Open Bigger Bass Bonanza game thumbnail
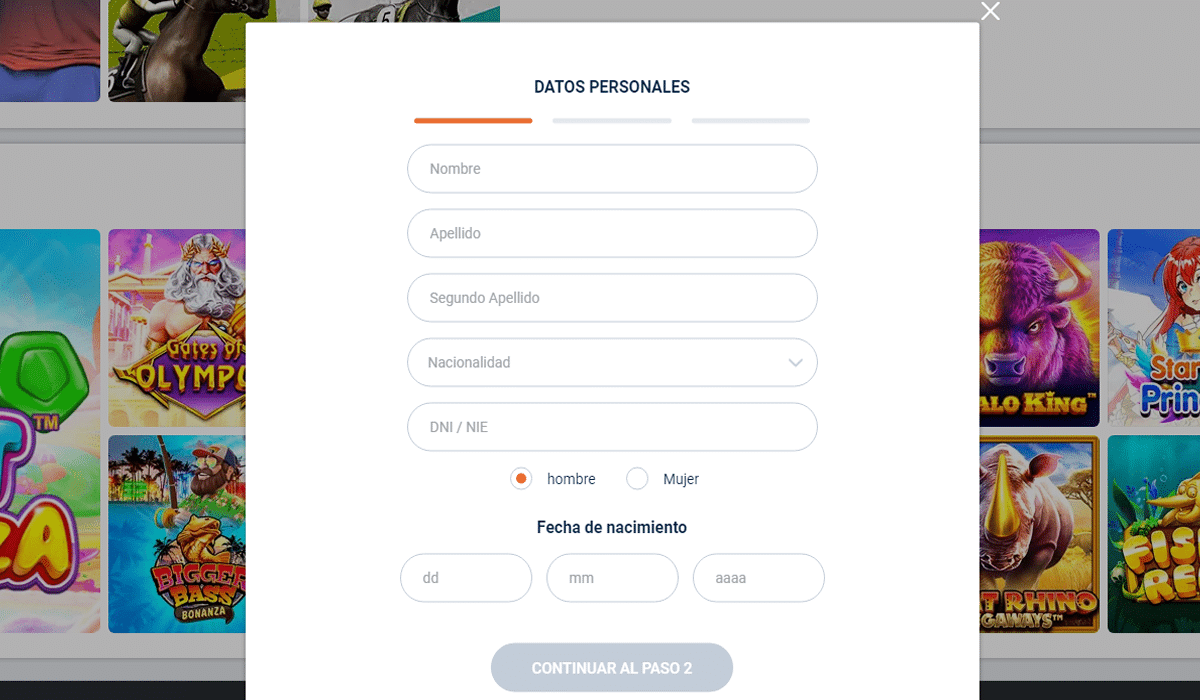Viewport: 1200px width, 700px height. click(x=177, y=534)
